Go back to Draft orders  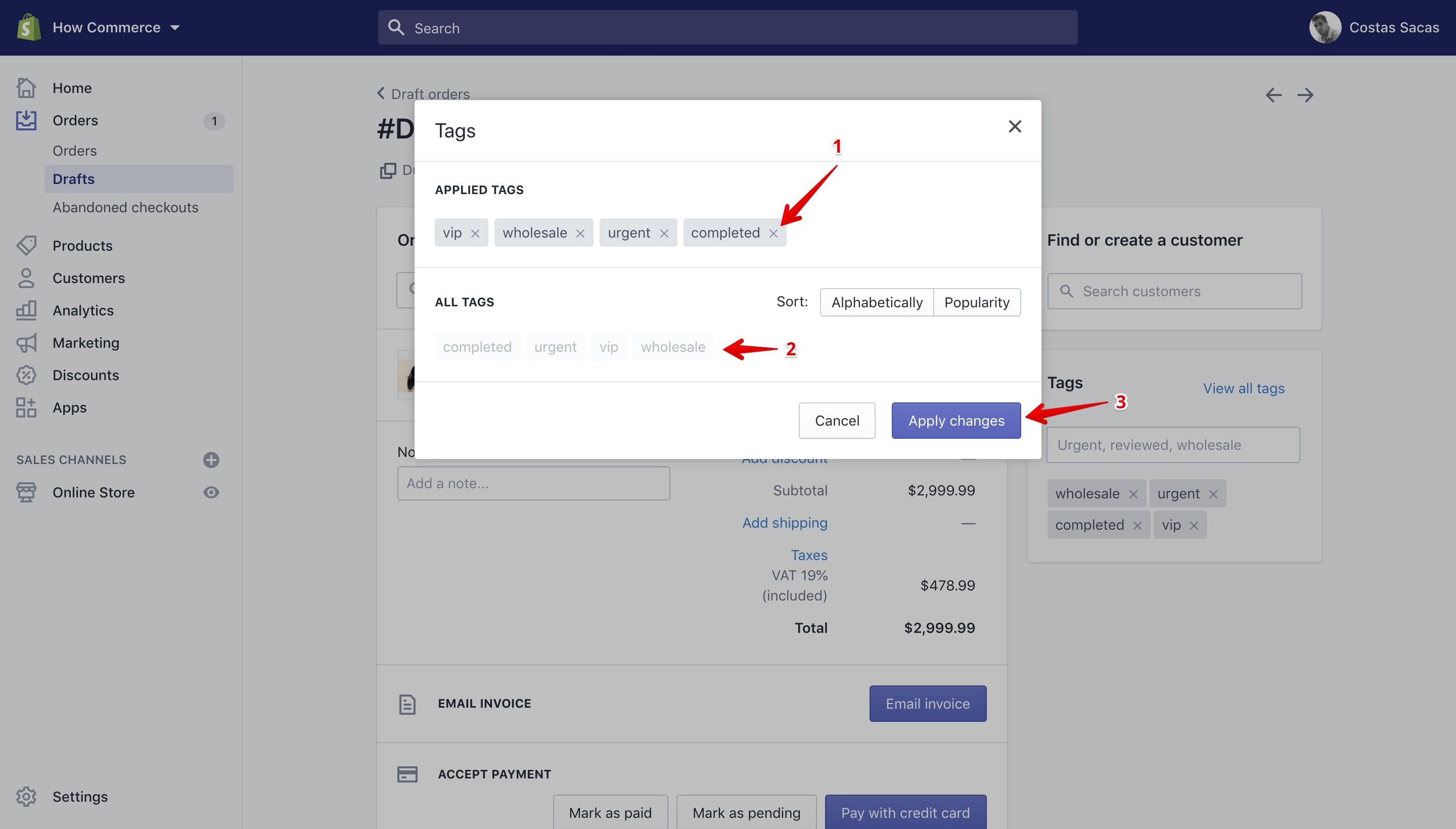[424, 94]
